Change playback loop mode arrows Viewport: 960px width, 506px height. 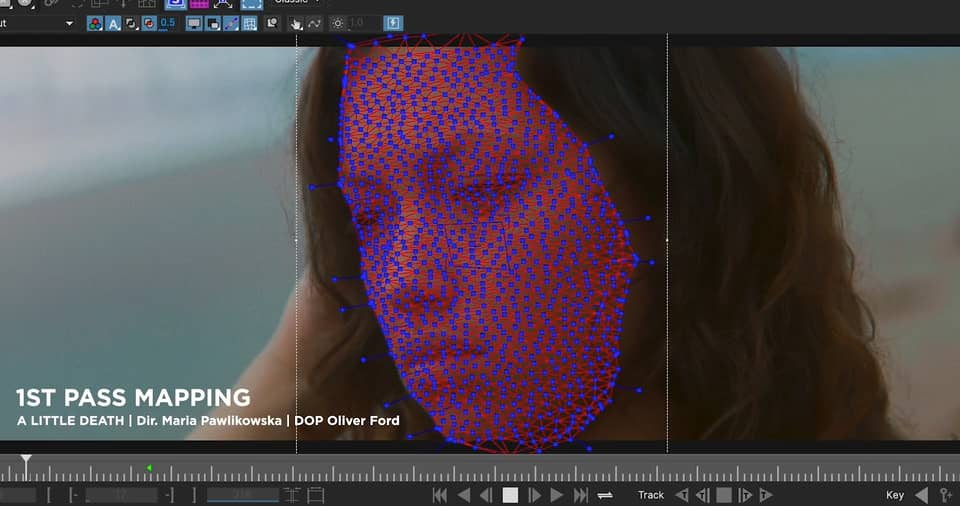point(605,495)
